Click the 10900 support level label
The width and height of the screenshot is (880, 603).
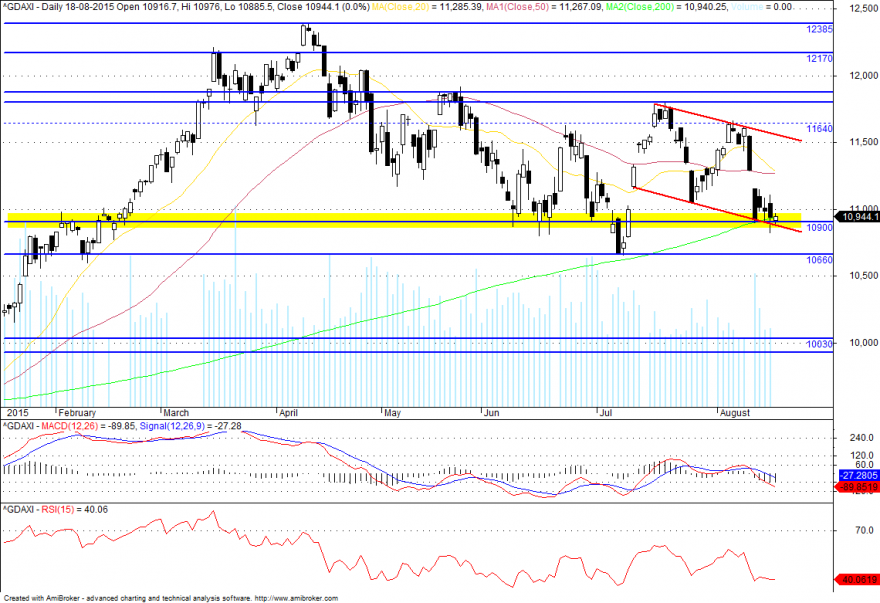click(819, 227)
